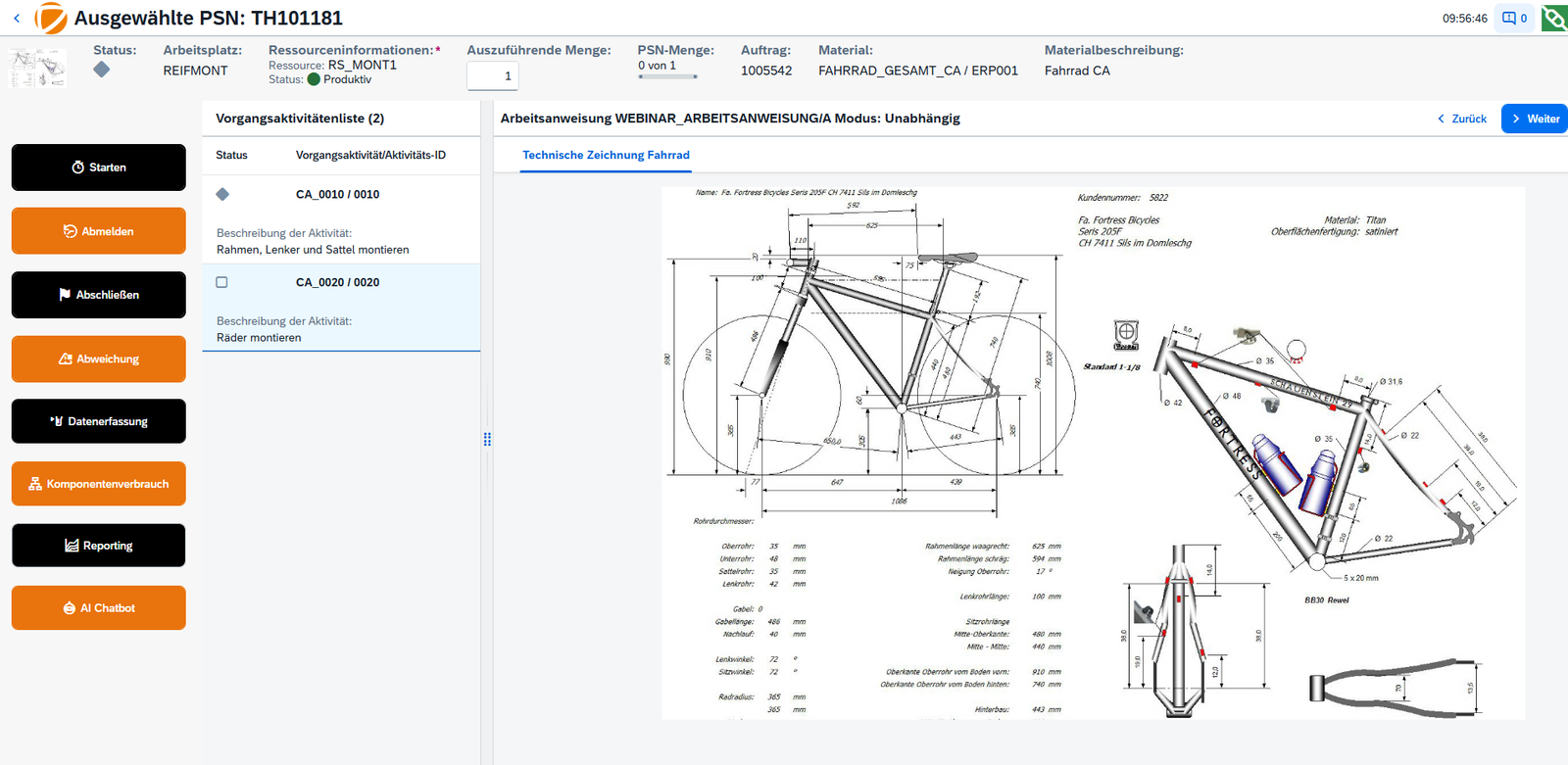Screen dimensions: 1568x765
Task: Start the operation with the Starten button
Action: pos(99,167)
